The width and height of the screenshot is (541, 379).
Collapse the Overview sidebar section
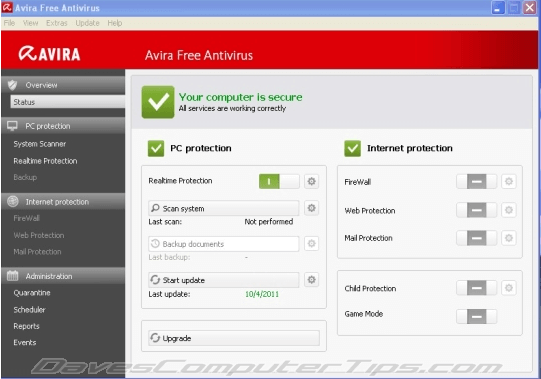coord(63,85)
